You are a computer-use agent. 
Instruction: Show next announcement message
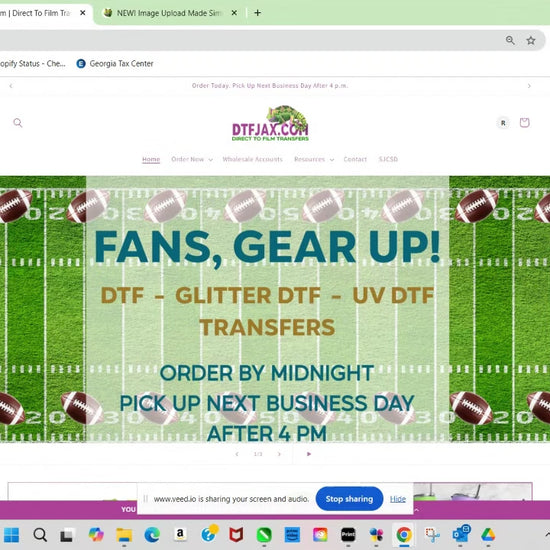[x=529, y=86]
